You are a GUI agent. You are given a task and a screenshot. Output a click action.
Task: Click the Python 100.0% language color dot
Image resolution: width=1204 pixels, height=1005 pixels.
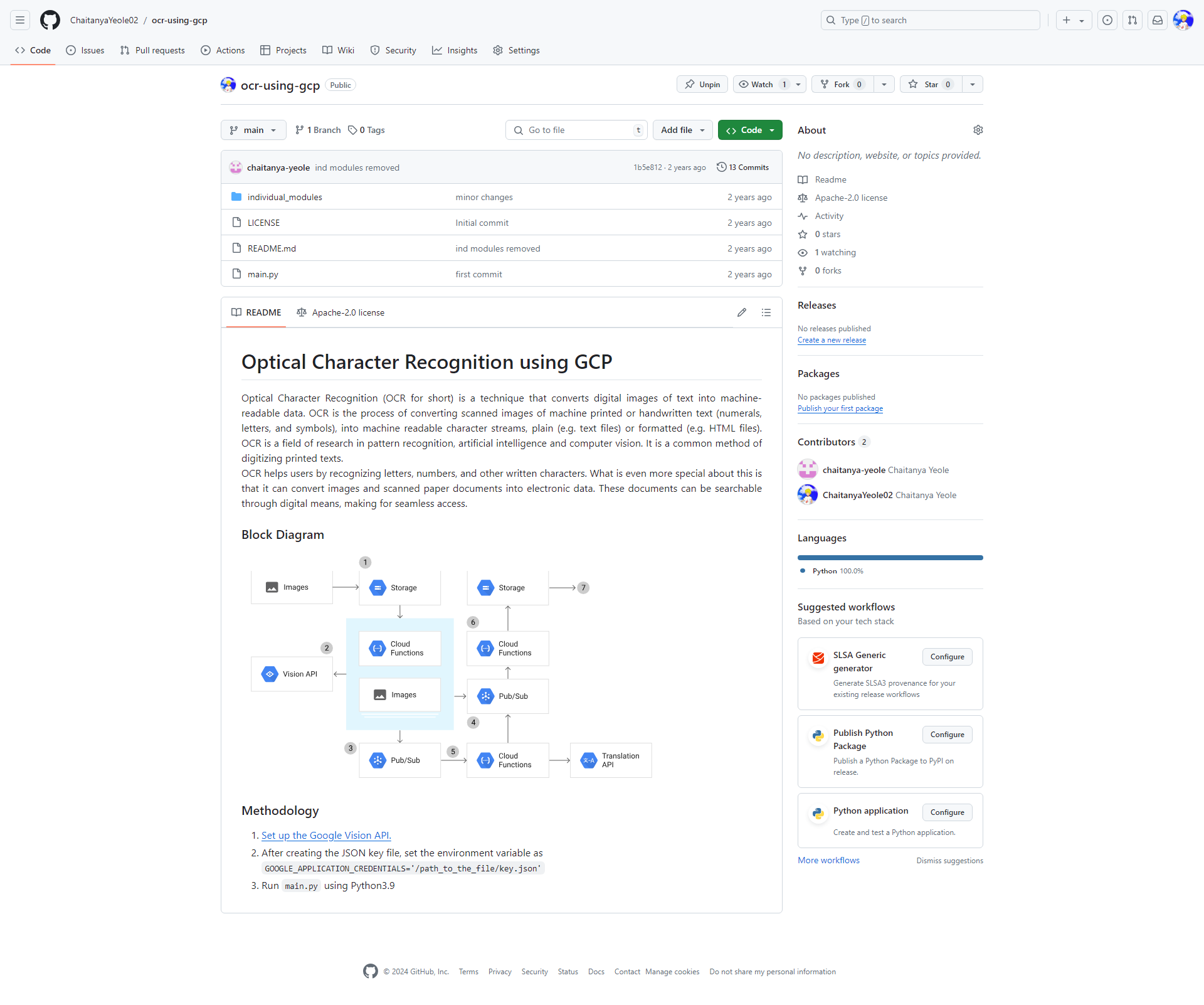click(x=803, y=571)
